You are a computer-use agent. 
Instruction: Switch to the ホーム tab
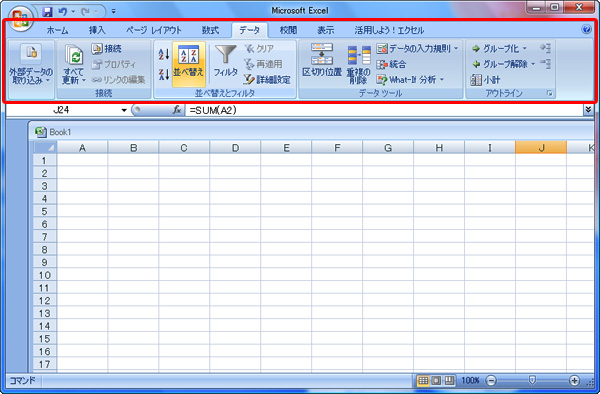coord(57,30)
